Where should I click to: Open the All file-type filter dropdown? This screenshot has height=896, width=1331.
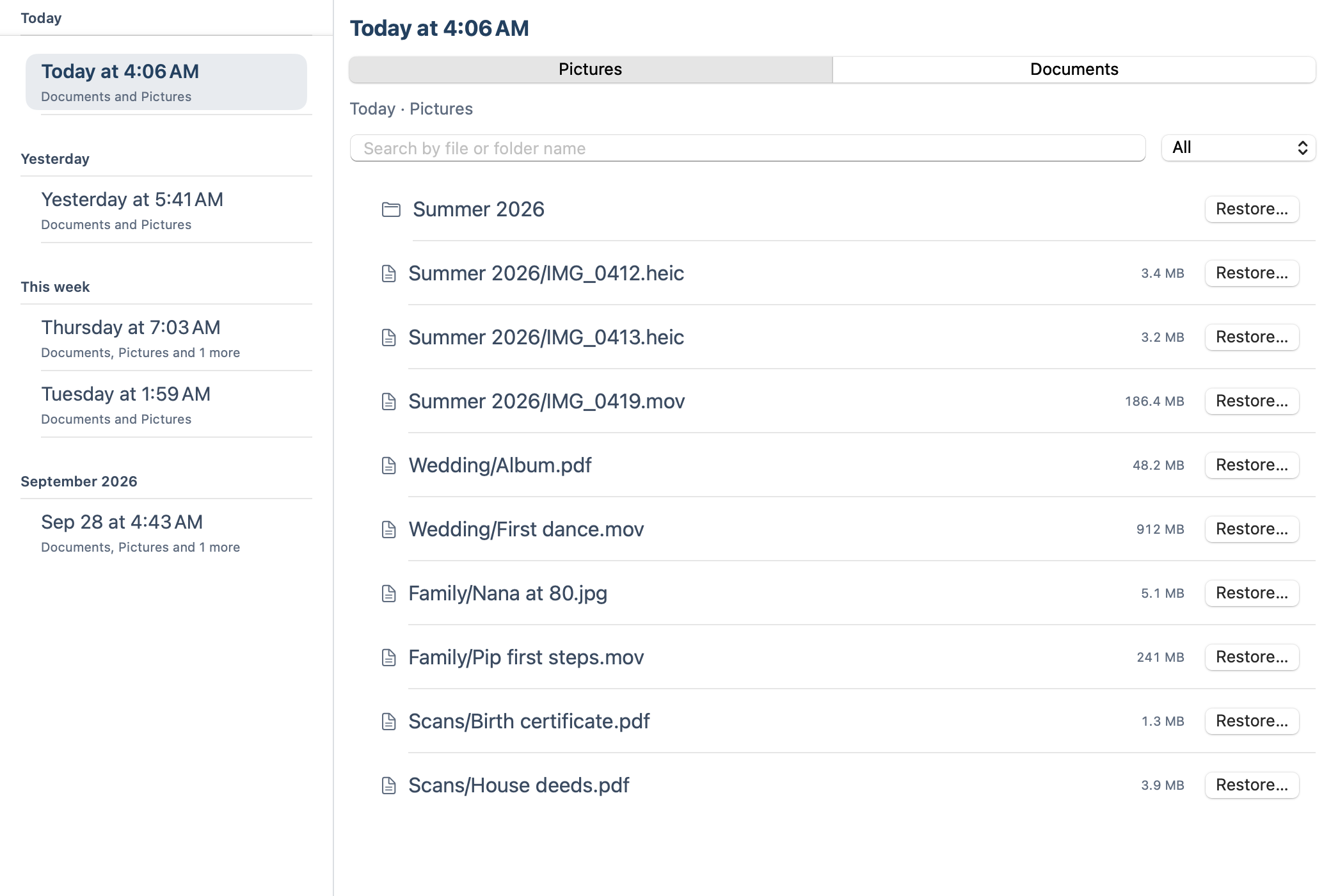1238,148
